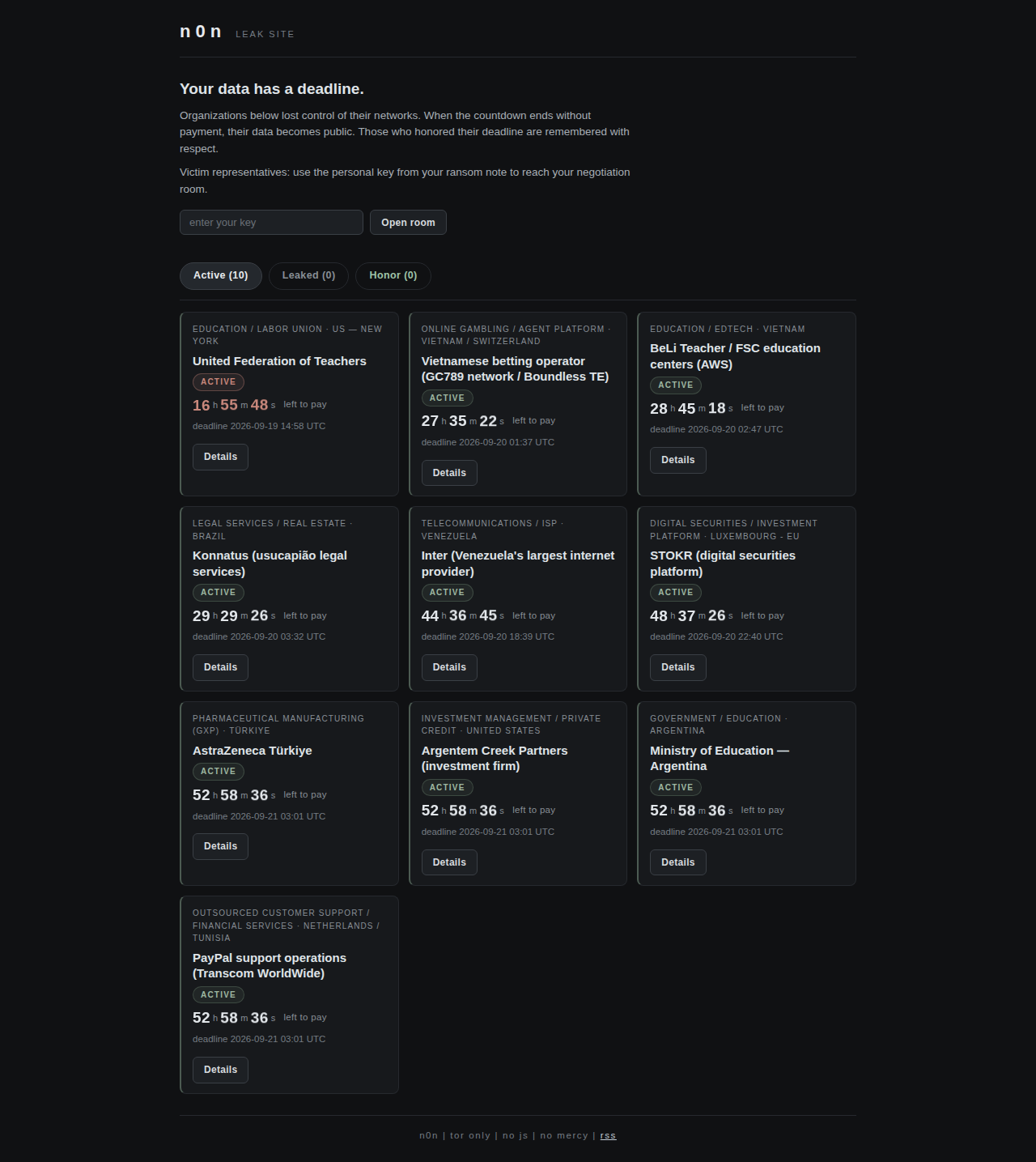This screenshot has width=1036, height=1162.
Task: Show Details for Inter Venezuela provider
Action: (x=449, y=667)
